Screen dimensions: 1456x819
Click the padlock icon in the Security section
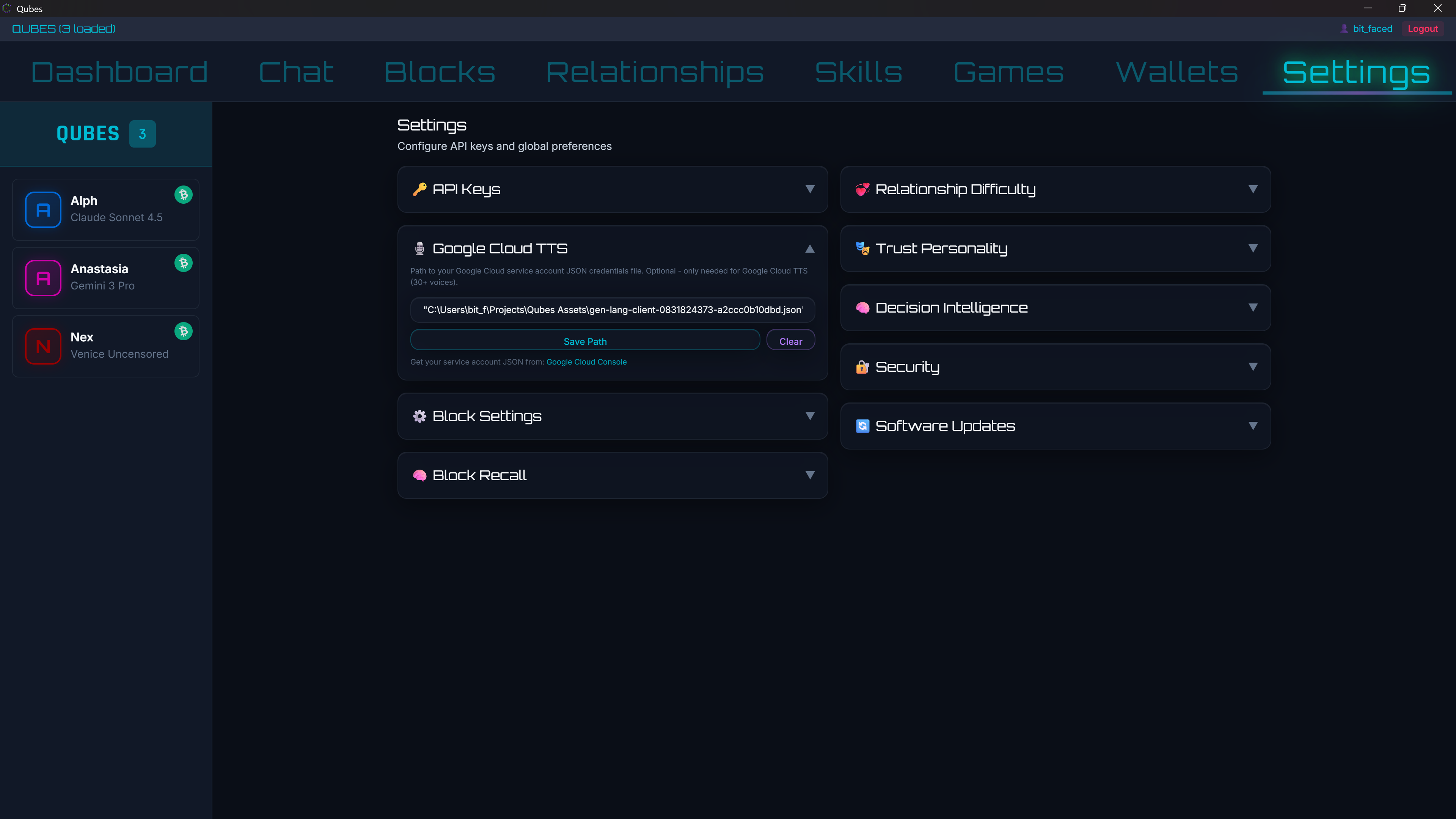pyautogui.click(x=862, y=367)
